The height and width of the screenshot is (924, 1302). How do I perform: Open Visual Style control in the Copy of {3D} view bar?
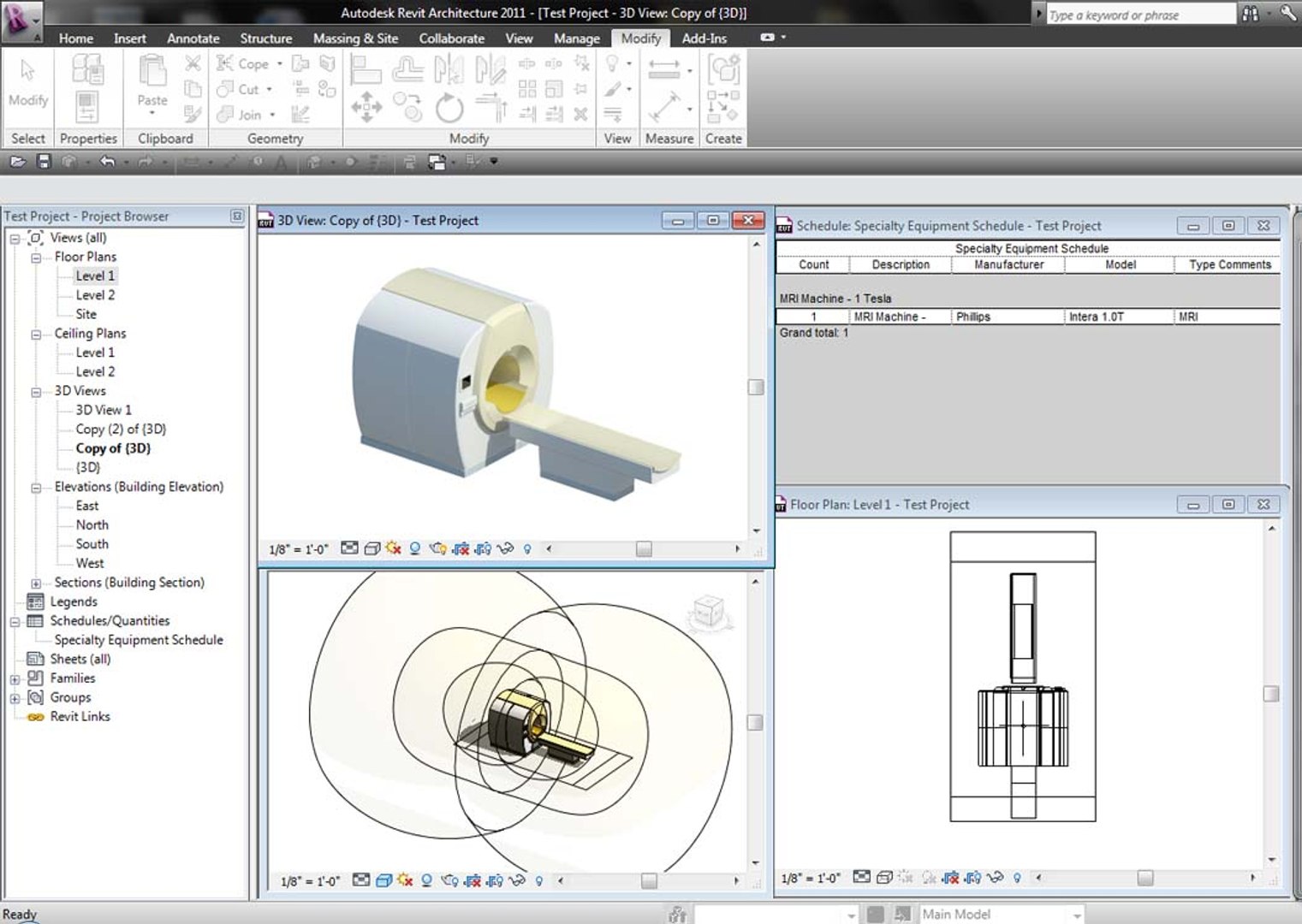click(x=372, y=548)
